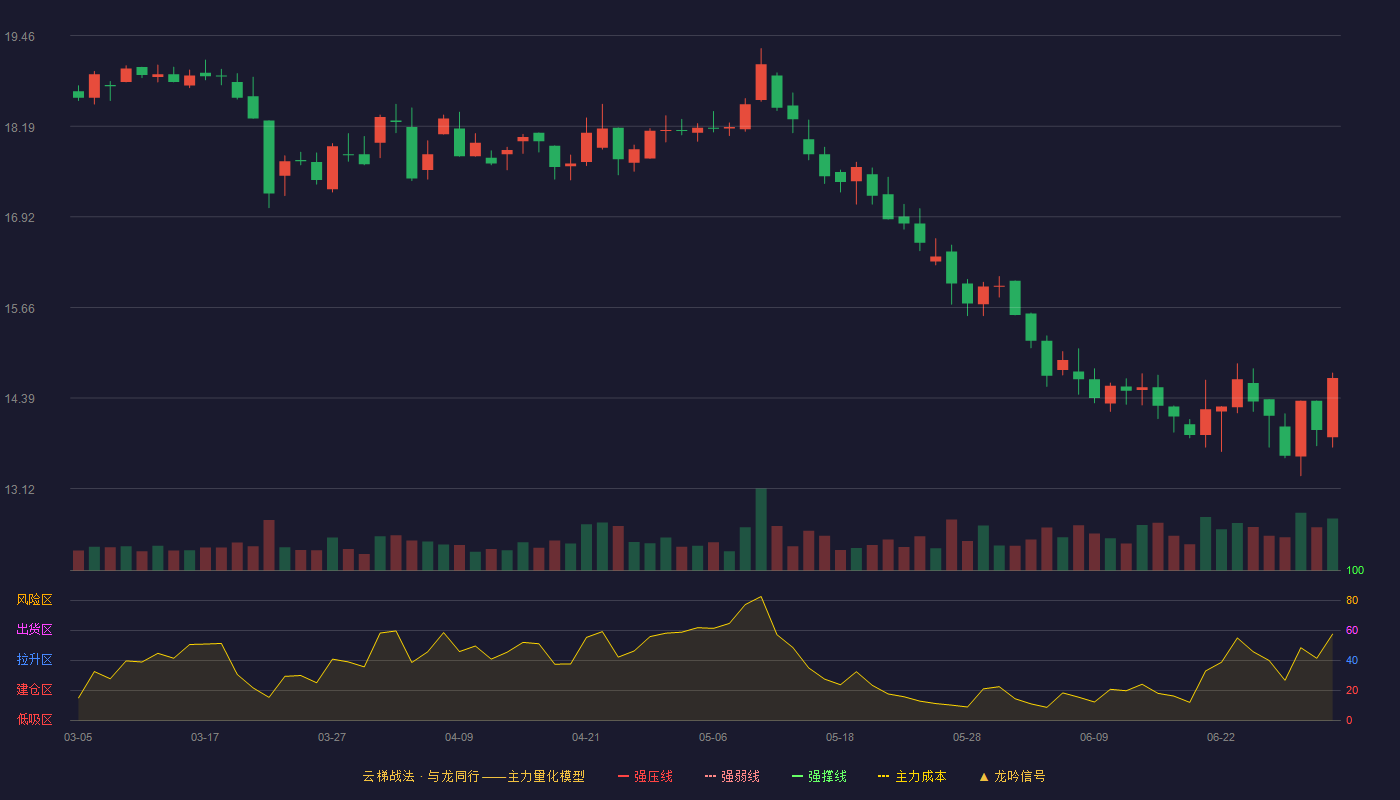Toggle the 强压线 legend series
This screenshot has height=800, width=1400.
pyautogui.click(x=645, y=776)
